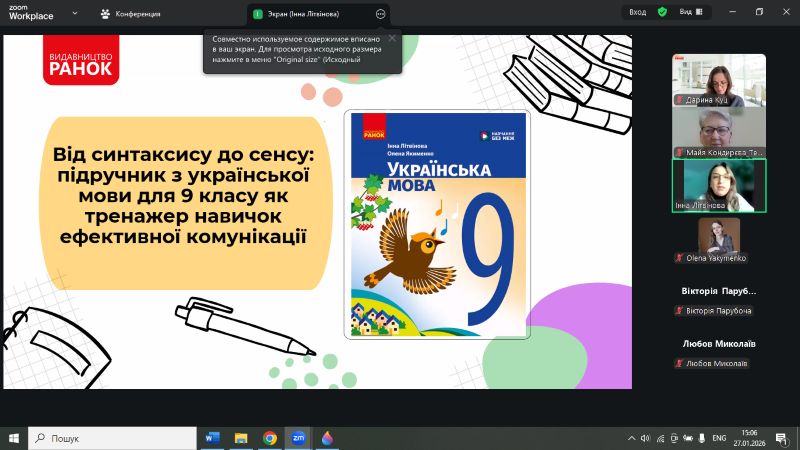Open Google Chrome from taskbar
The width and height of the screenshot is (800, 450).
point(270,438)
